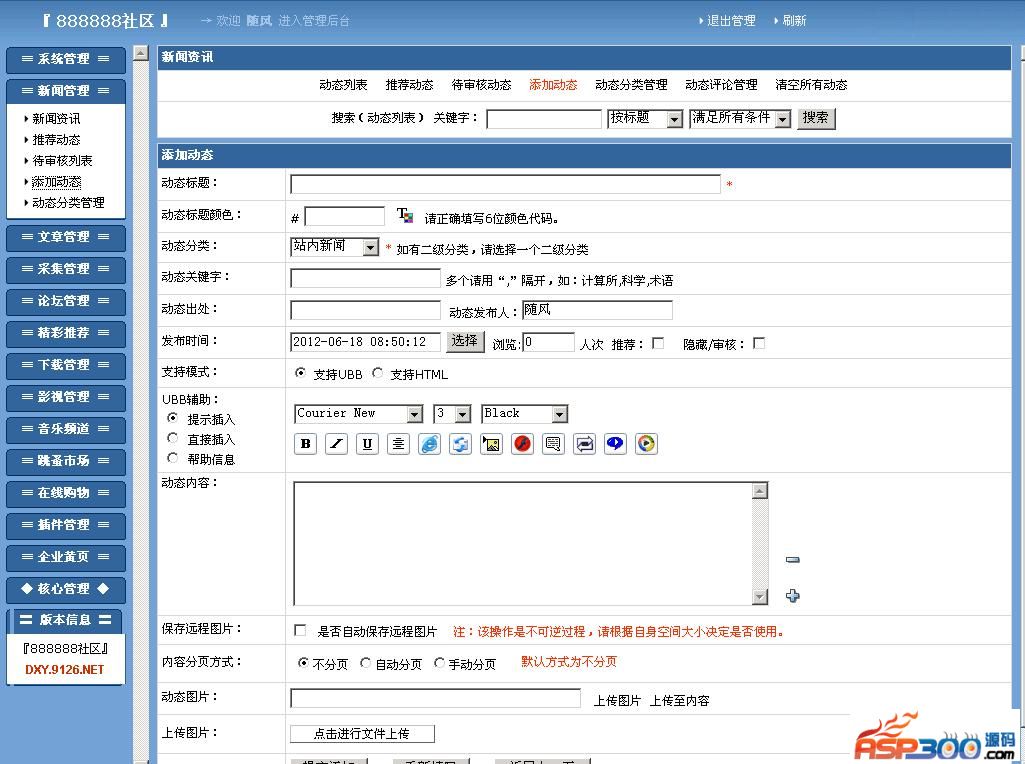Open 新闻资讯 in the sidebar
The width and height of the screenshot is (1025, 764).
(x=56, y=119)
